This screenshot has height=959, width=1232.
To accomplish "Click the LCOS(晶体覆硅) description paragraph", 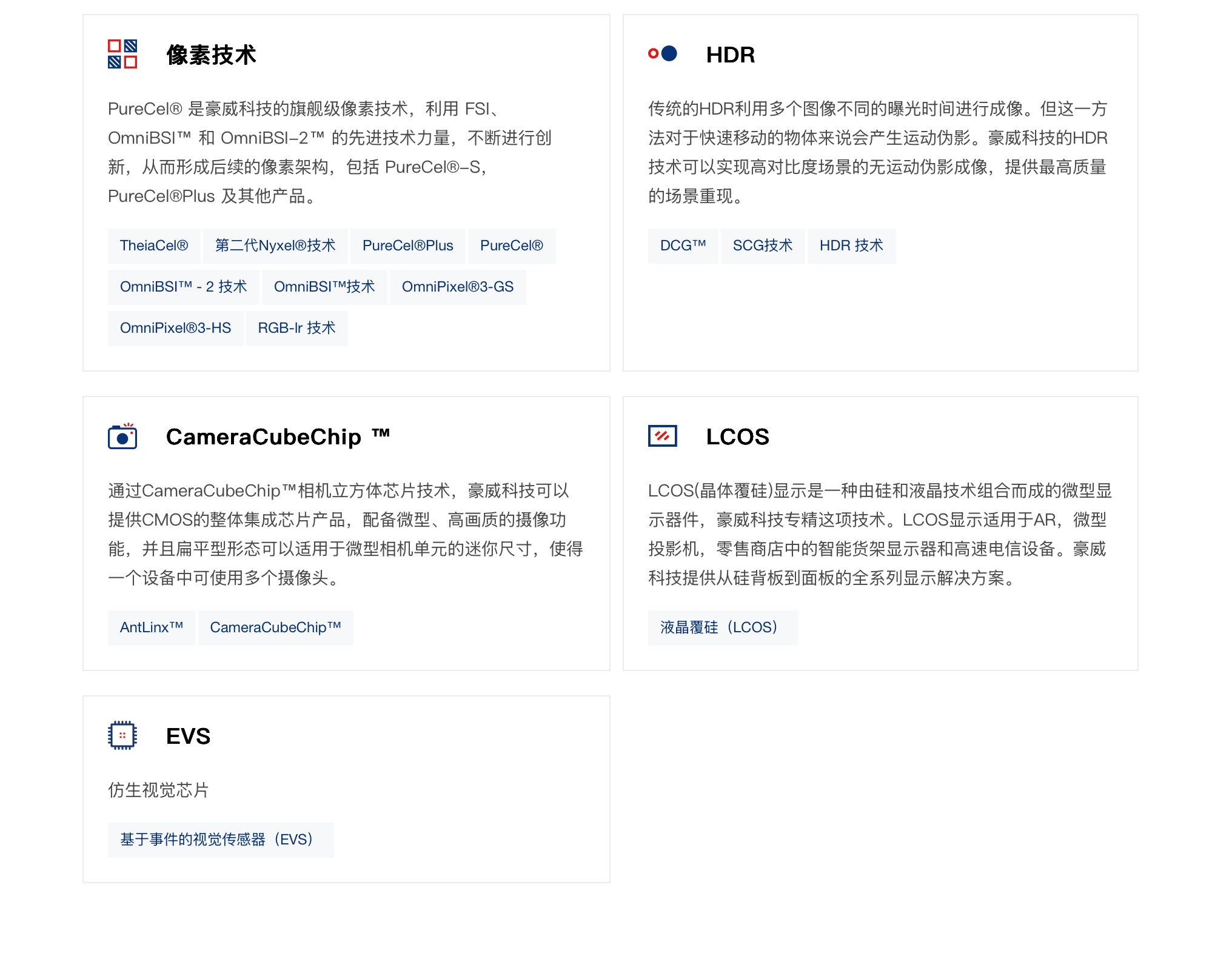I will tap(880, 534).
